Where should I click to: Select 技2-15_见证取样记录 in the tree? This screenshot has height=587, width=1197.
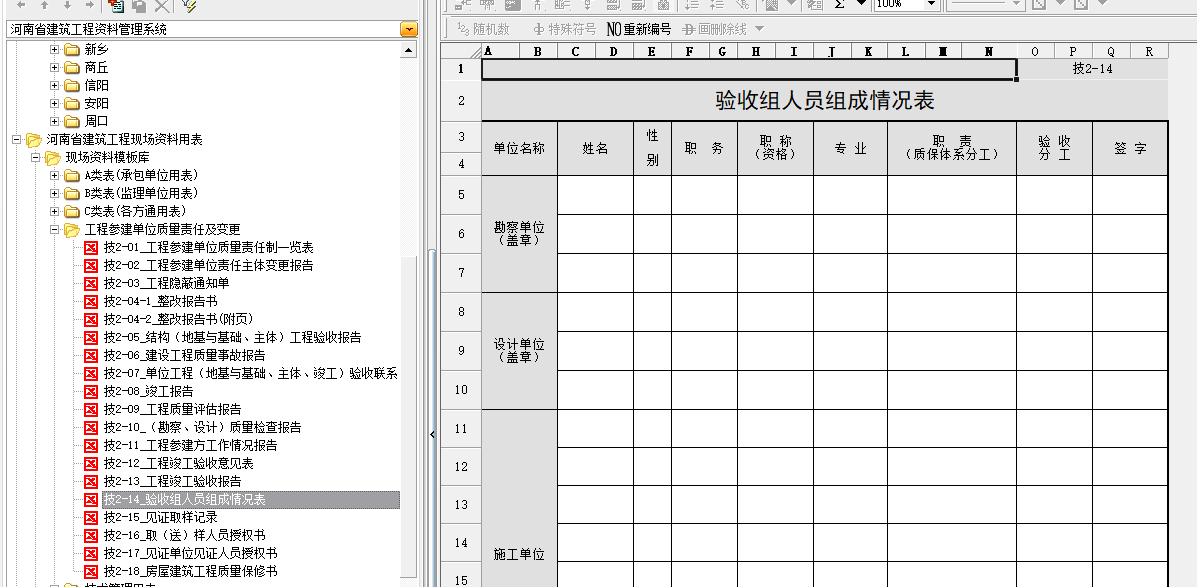click(160, 517)
